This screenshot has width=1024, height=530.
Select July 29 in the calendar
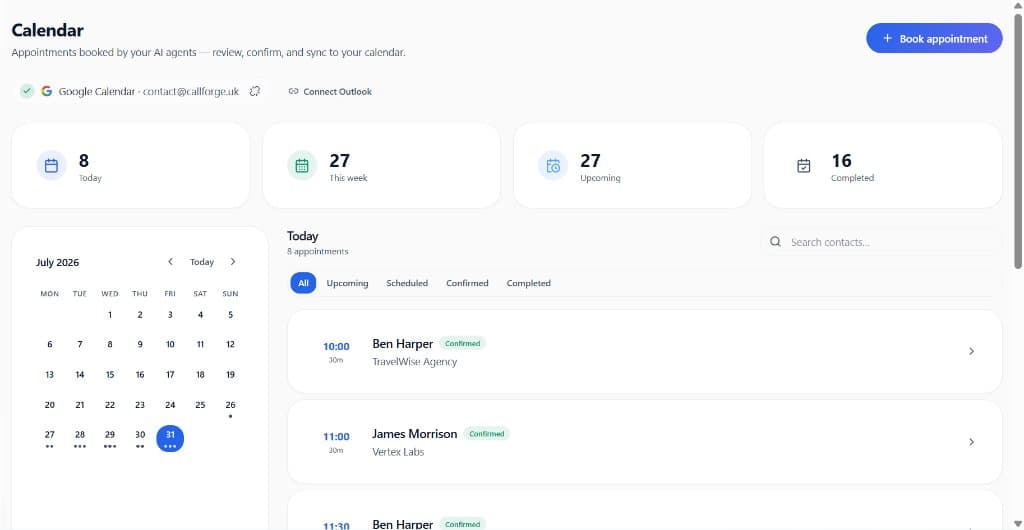coord(110,438)
